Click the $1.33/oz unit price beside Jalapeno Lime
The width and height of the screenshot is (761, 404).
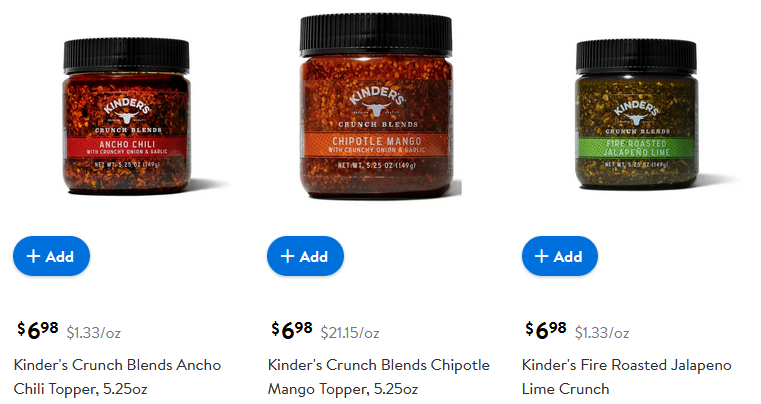point(602,333)
